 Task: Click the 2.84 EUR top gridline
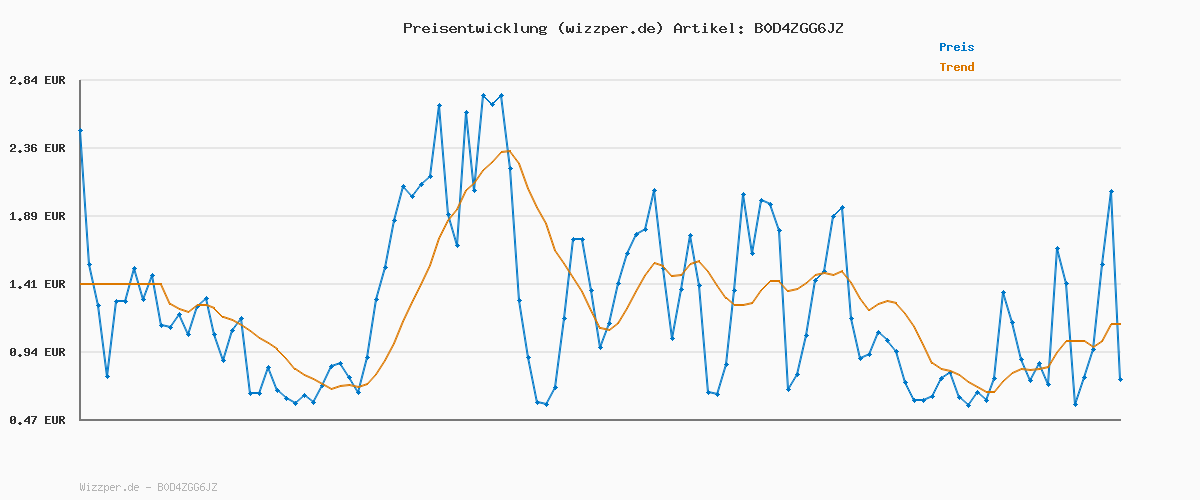point(600,80)
